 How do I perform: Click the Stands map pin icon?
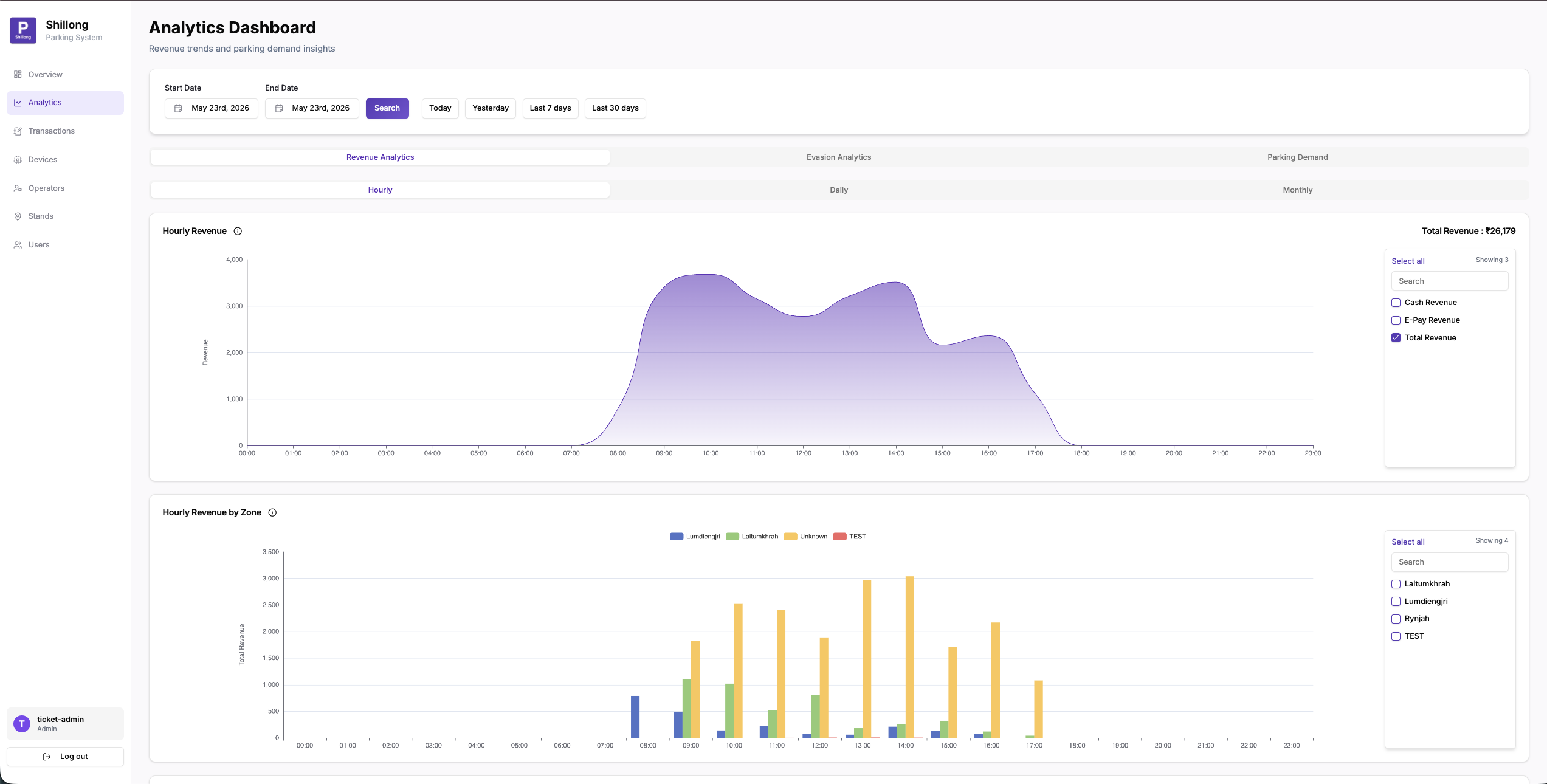click(18, 216)
